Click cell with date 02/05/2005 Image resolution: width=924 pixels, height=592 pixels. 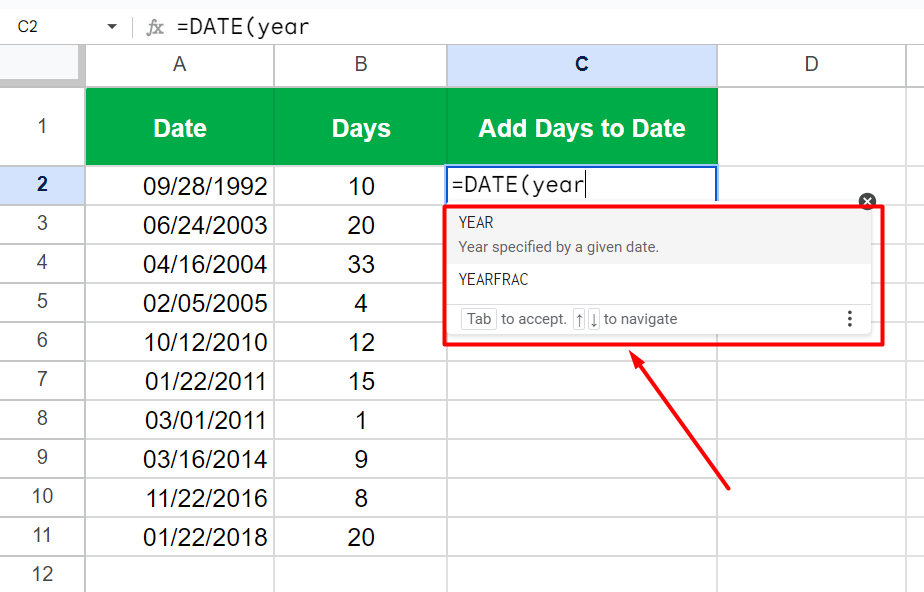coord(180,302)
